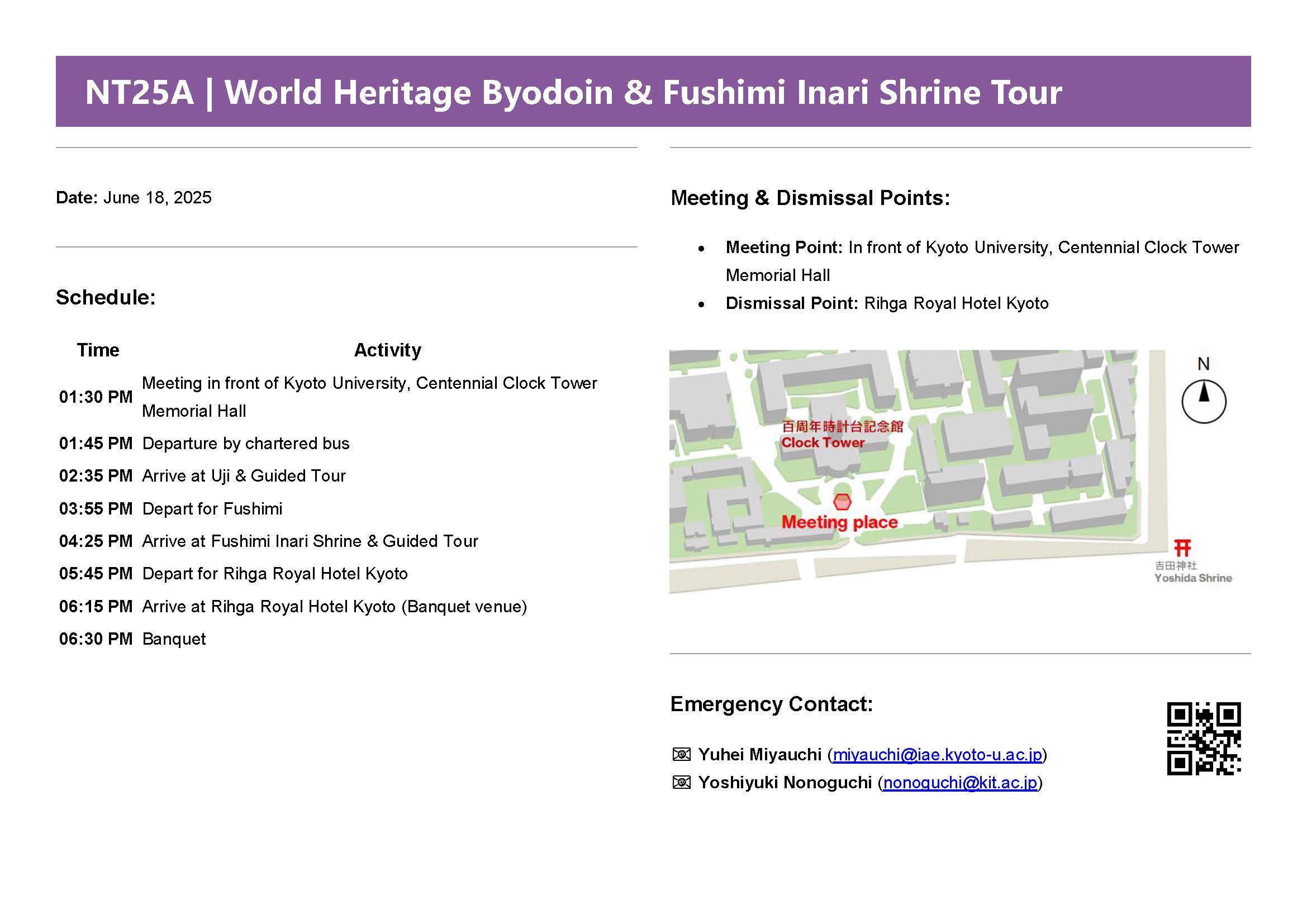Click the name 'Yoshiyuki Nonoguchi'
Screen dimensions: 1307x924
[x=785, y=782]
